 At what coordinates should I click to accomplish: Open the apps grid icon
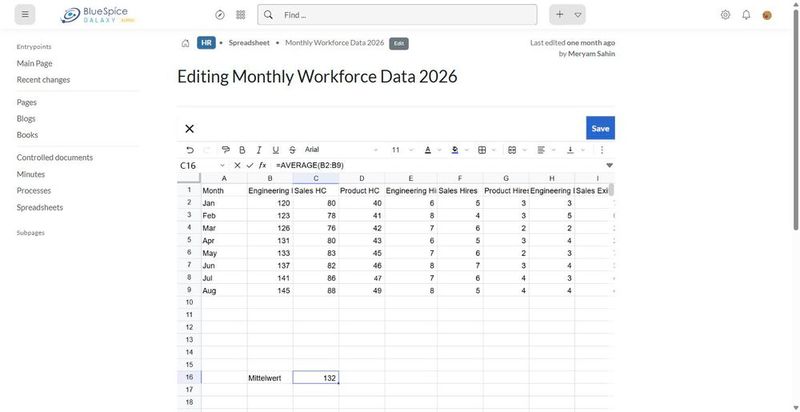point(241,15)
